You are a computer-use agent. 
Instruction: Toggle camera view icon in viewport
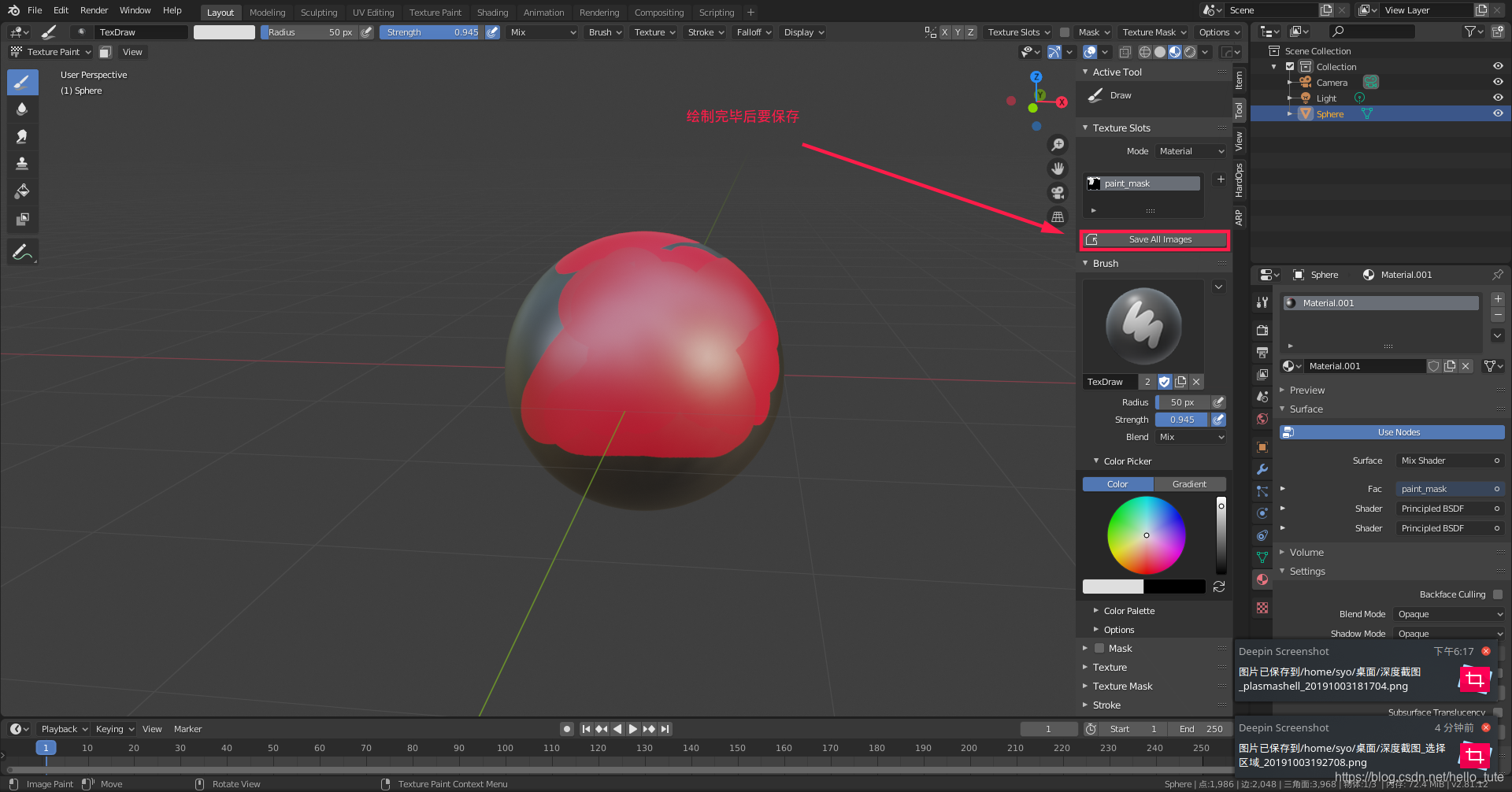click(1058, 192)
